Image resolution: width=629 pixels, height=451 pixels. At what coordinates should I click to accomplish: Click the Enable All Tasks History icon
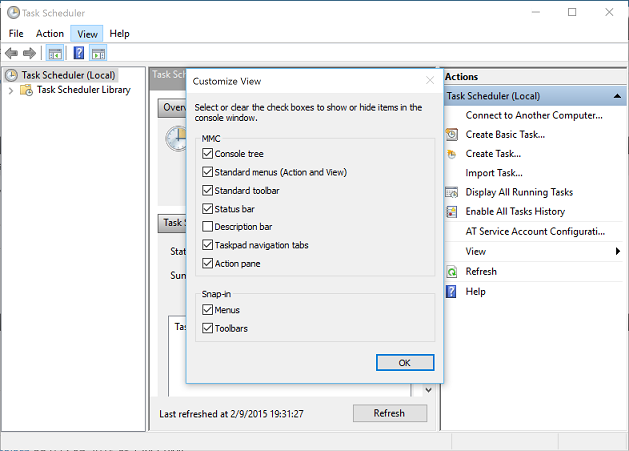pyautogui.click(x=452, y=212)
